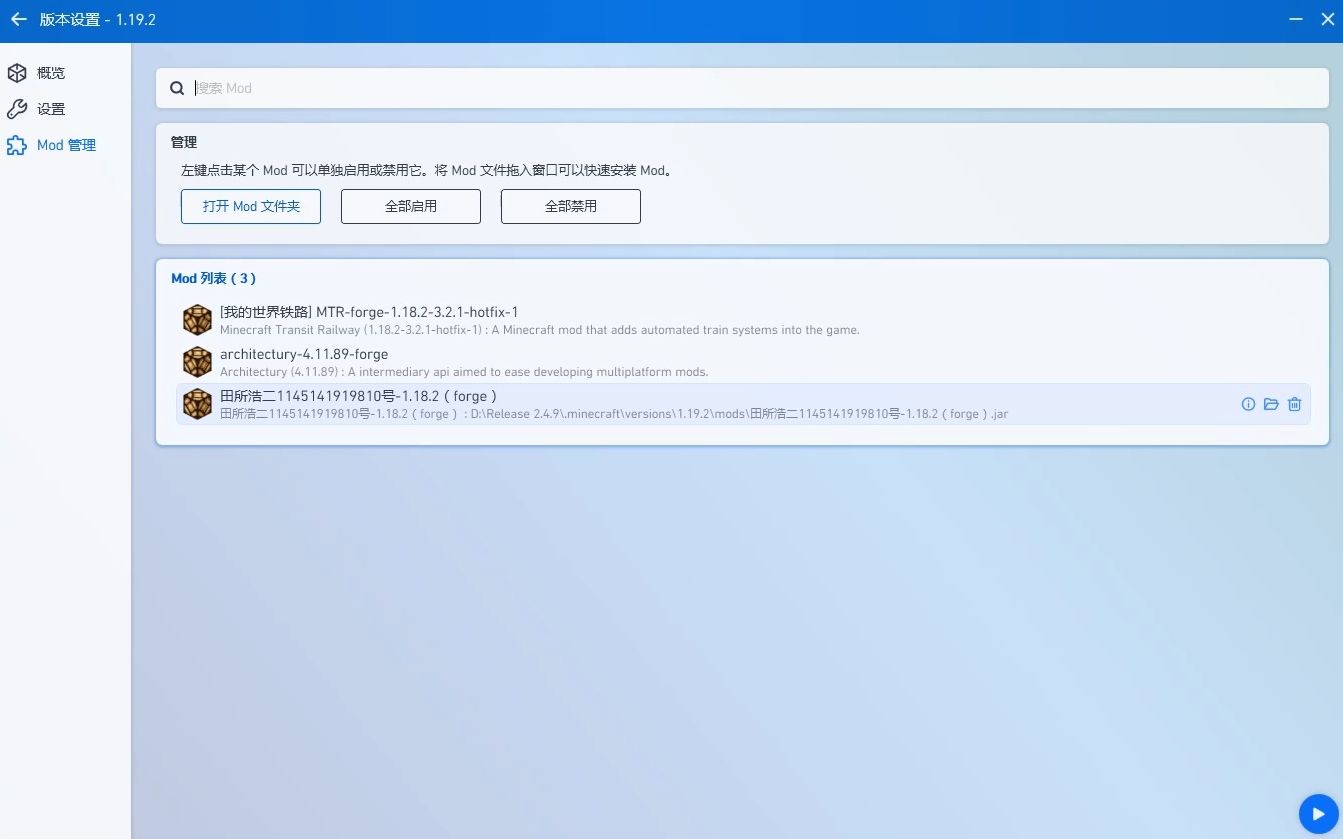Click the cube icon beside 概览

pyautogui.click(x=17, y=73)
